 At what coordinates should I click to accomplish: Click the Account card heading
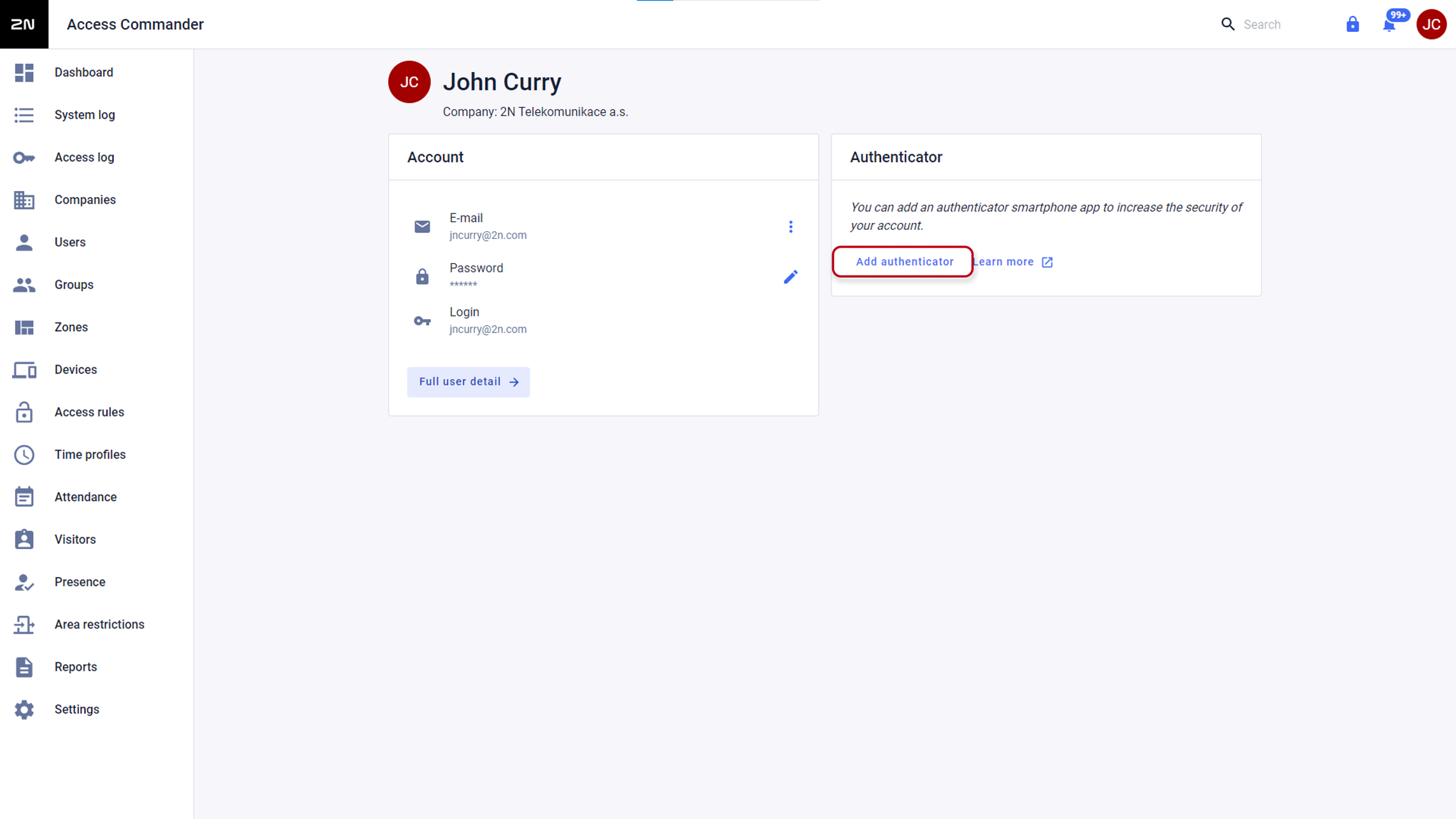pos(435,157)
